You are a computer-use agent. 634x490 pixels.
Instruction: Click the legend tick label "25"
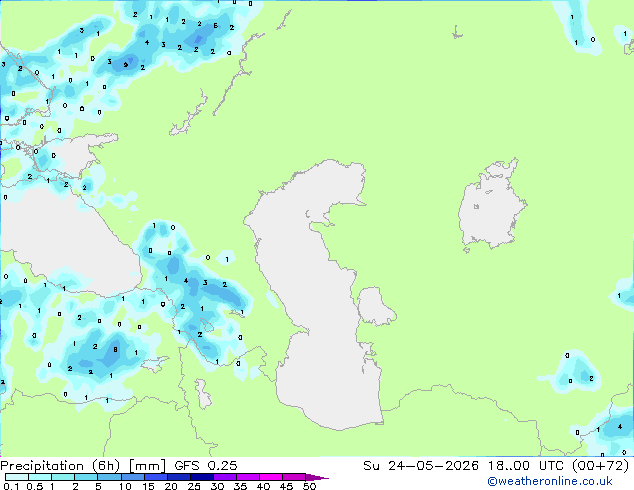coord(194,486)
